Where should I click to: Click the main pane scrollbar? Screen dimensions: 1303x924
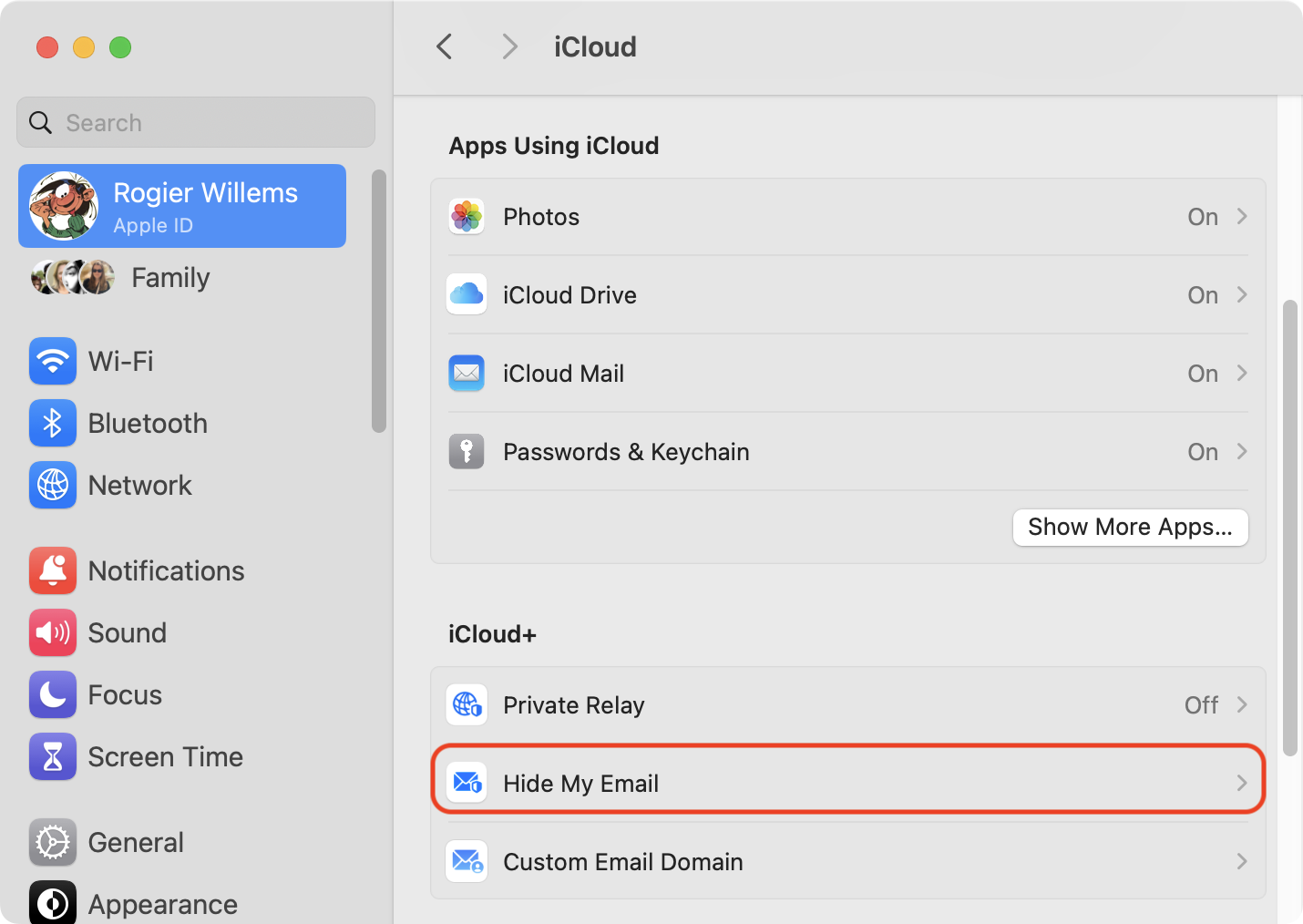click(x=1289, y=529)
